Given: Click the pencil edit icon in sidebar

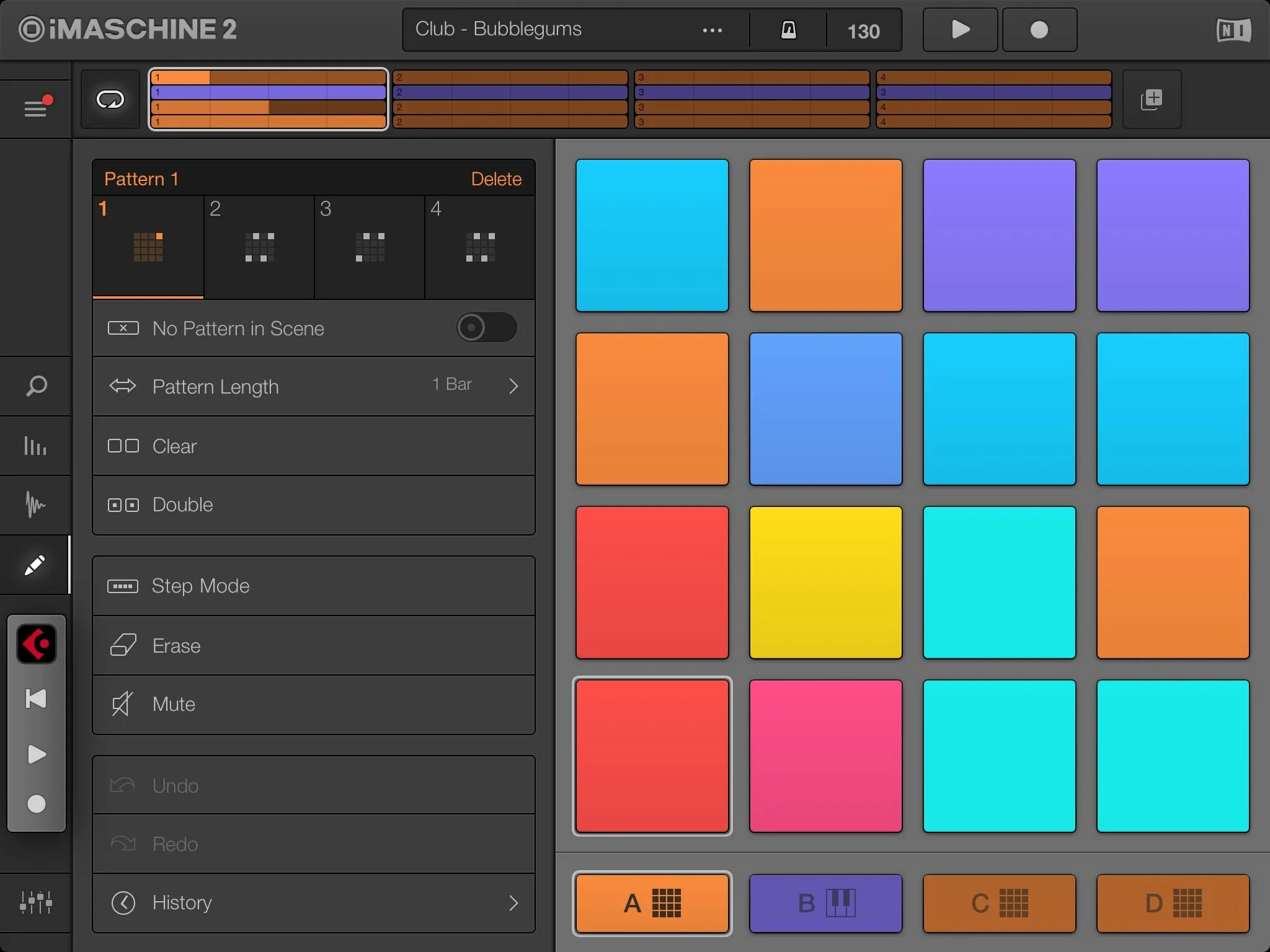Looking at the screenshot, I should [x=35, y=565].
